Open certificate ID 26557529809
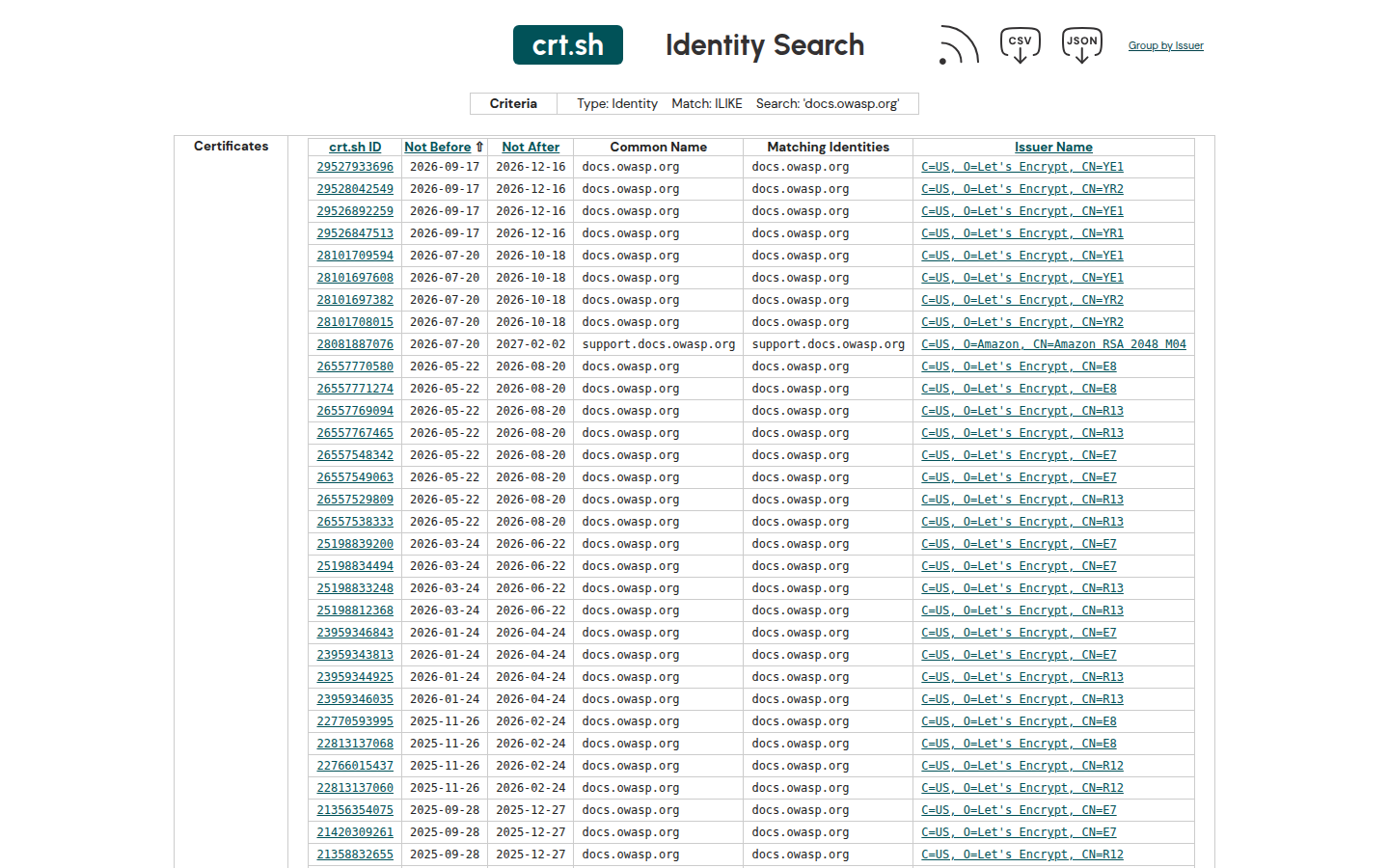Screen dimensions: 1389x868 pyautogui.click(x=355, y=500)
